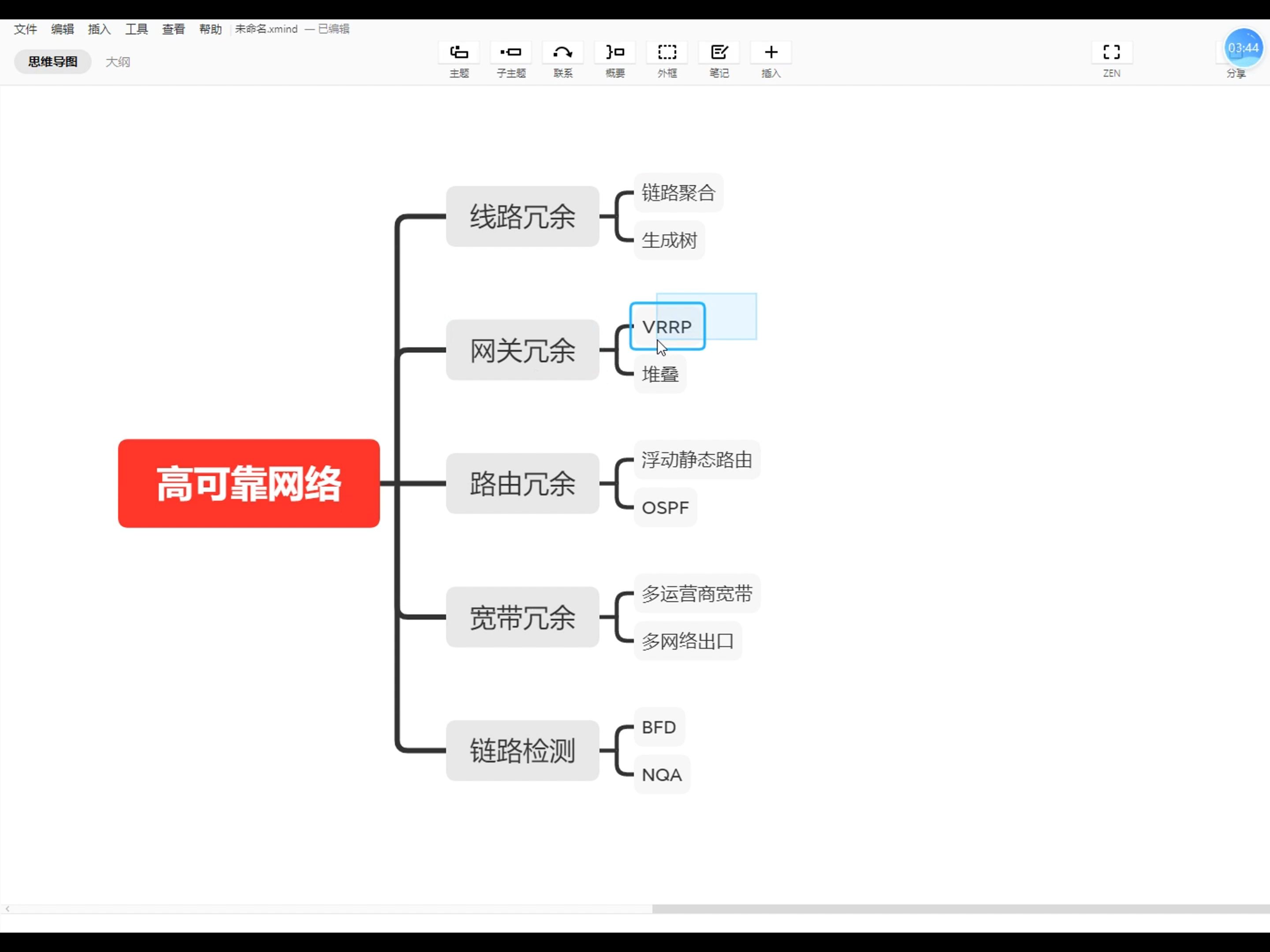Select the VRRP subtopic
Screen dimensions: 1270x952
[x=667, y=327]
